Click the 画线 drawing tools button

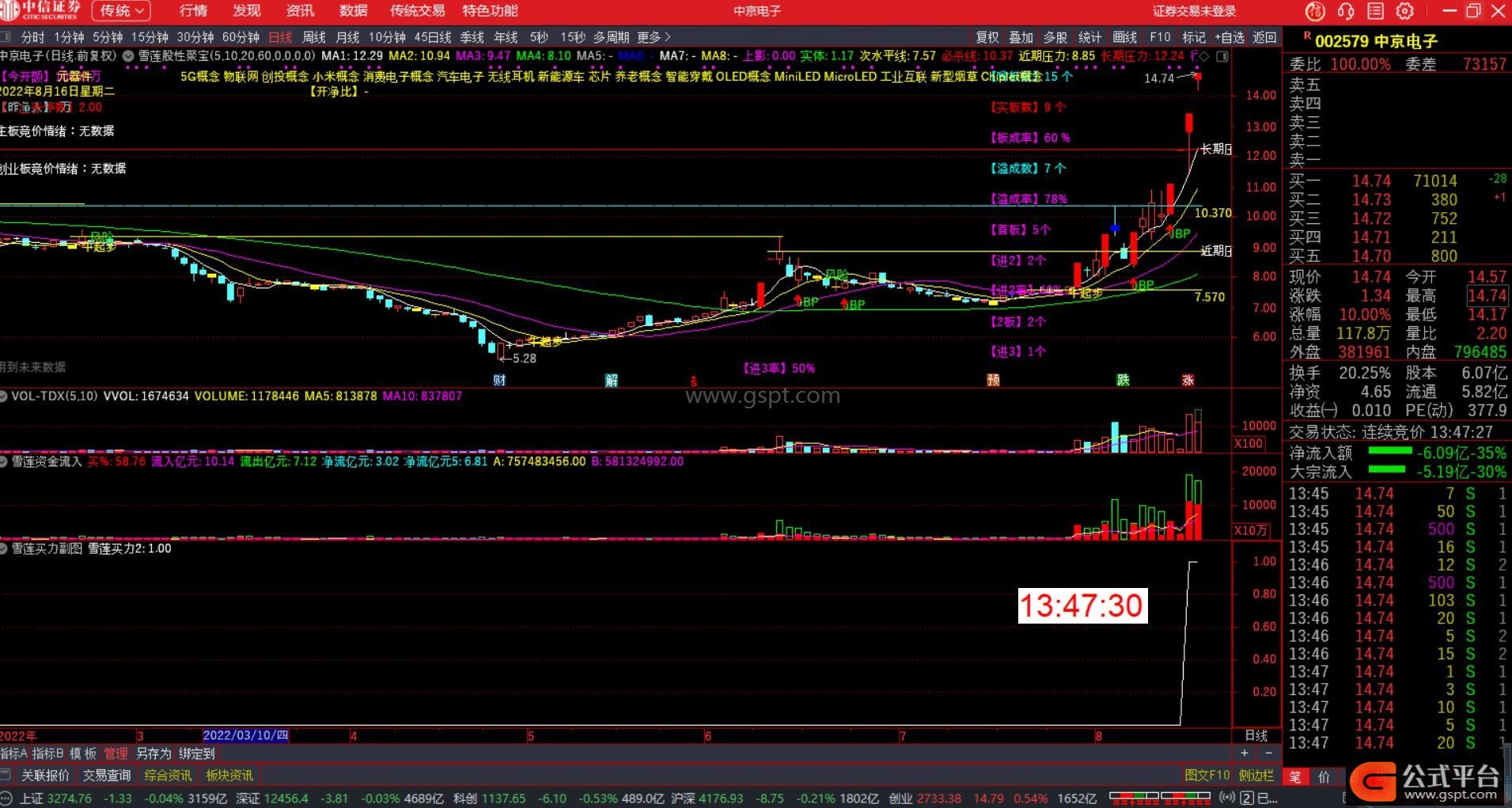[1124, 37]
